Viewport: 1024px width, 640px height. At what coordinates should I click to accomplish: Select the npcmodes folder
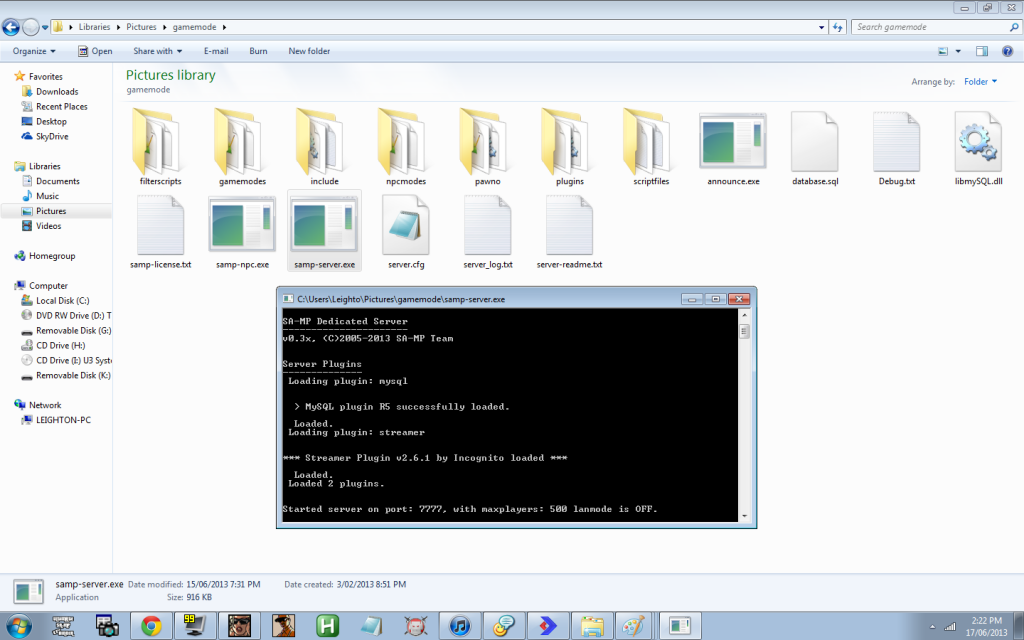[x=406, y=146]
